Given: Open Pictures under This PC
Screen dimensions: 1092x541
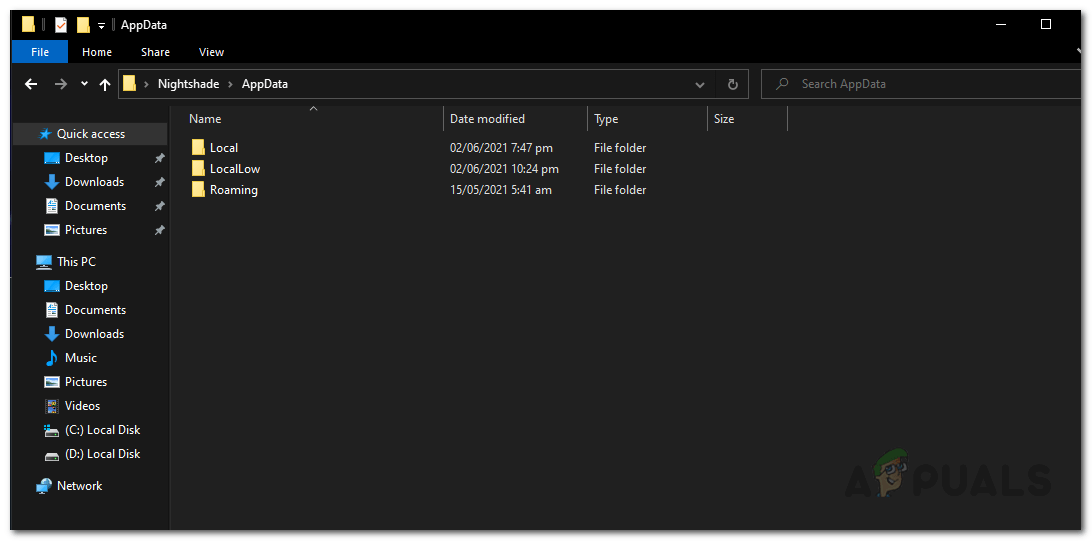Looking at the screenshot, I should pos(86,382).
